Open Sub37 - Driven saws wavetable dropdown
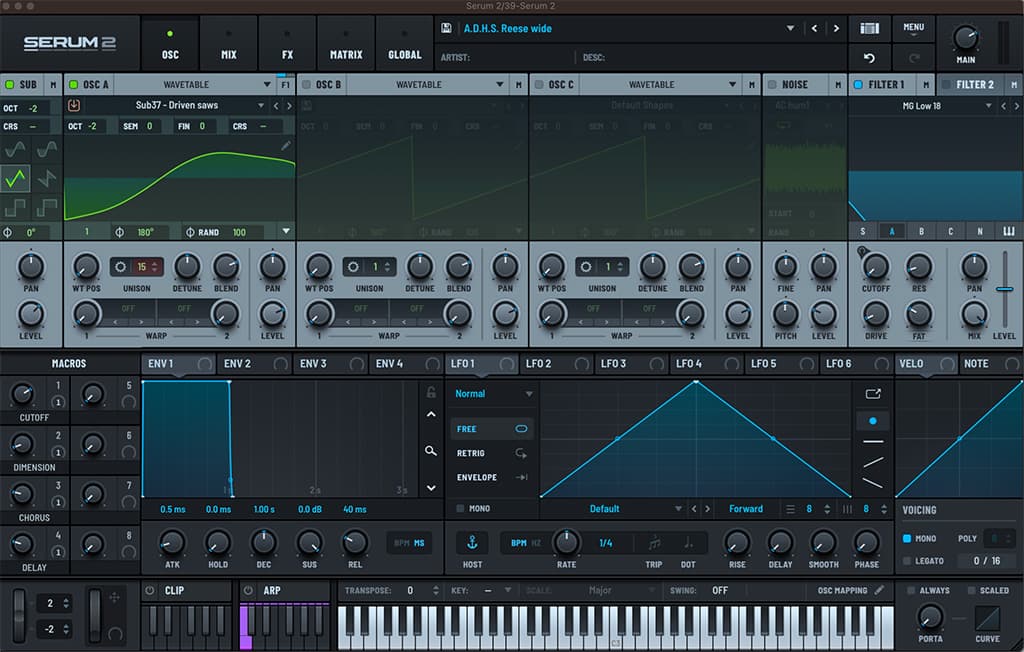 tap(261, 105)
